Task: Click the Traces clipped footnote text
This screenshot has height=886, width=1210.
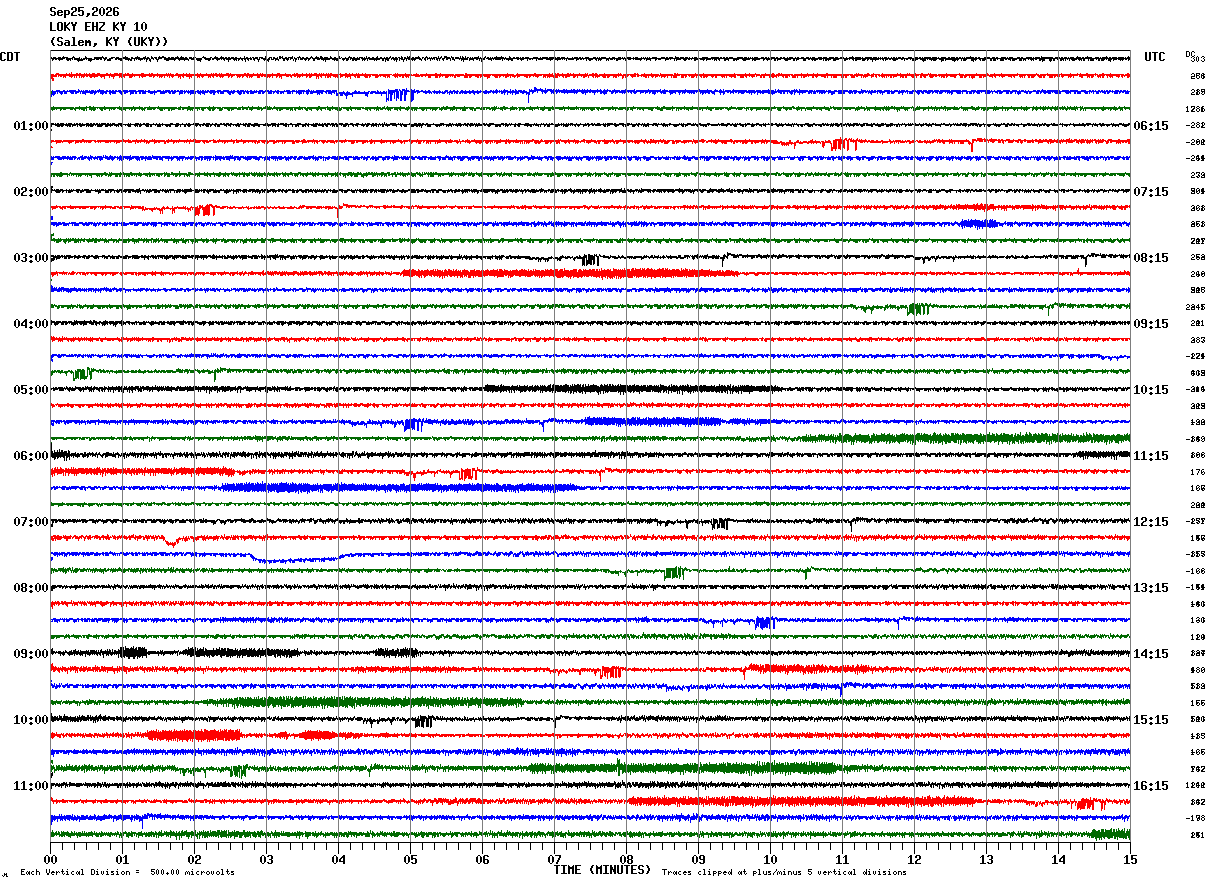Action: click(784, 873)
